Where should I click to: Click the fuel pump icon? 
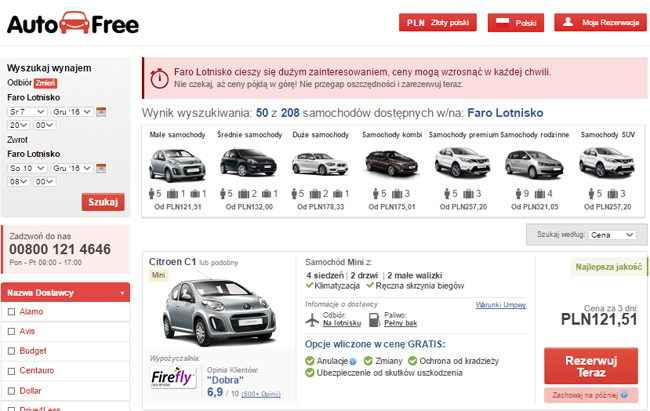point(374,320)
